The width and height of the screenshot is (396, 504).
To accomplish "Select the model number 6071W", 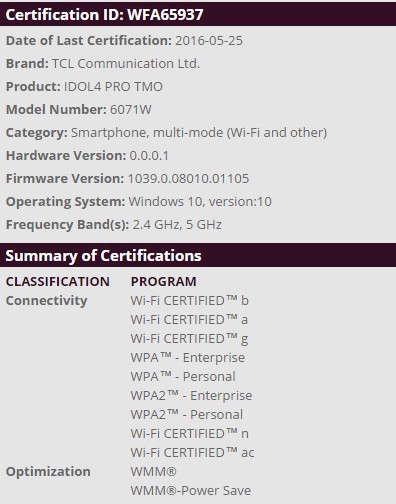I will [131, 110].
